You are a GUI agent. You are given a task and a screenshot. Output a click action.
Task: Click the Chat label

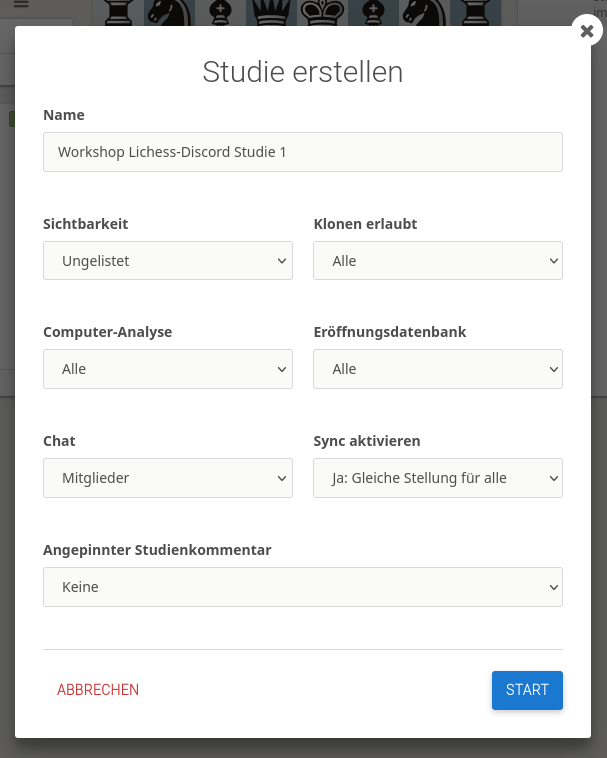[x=59, y=441]
